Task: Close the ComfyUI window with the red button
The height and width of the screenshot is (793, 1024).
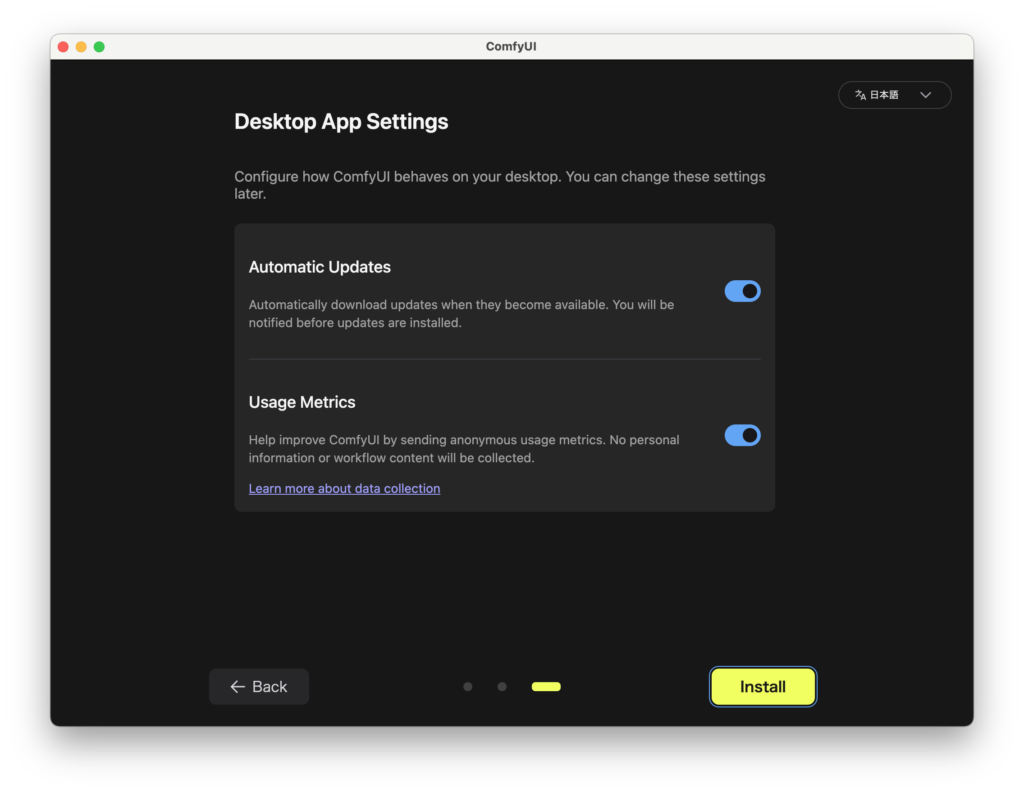Action: [63, 47]
